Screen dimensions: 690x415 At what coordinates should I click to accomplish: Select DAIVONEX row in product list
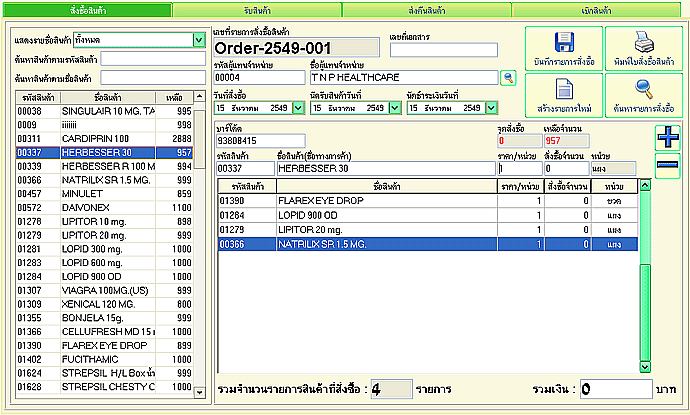[104, 208]
